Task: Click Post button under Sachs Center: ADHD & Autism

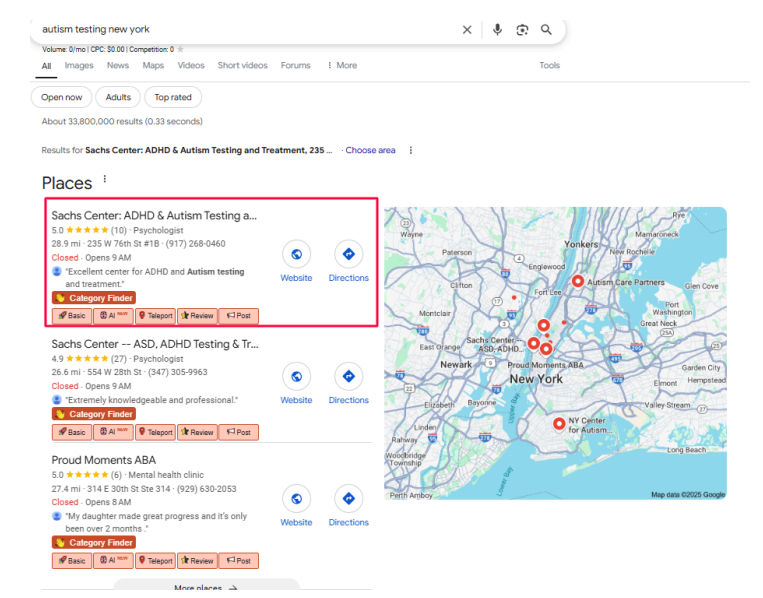Action: click(238, 316)
